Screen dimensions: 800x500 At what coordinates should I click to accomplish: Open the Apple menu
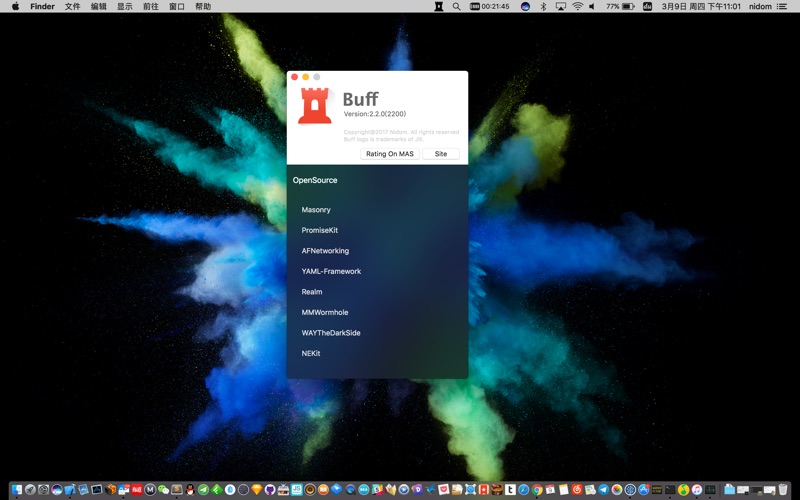(15, 6)
